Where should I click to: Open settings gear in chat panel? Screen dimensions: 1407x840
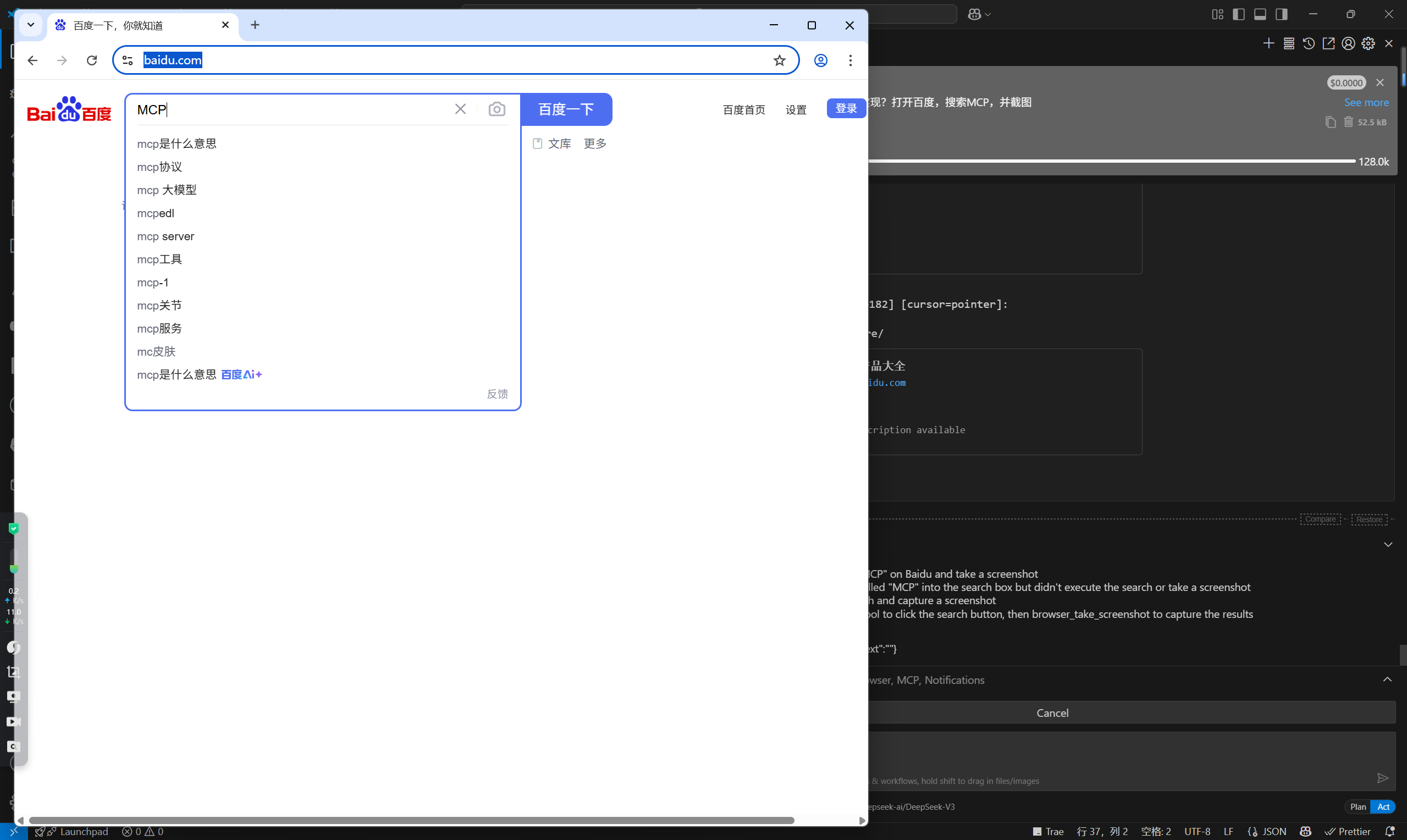pyautogui.click(x=1368, y=43)
